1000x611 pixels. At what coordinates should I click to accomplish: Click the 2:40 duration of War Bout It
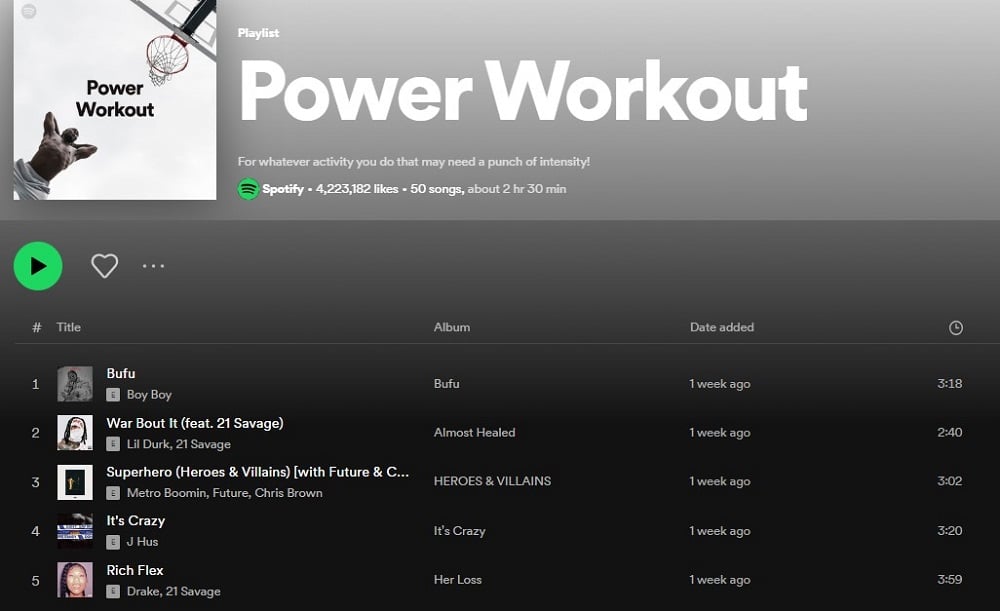950,432
